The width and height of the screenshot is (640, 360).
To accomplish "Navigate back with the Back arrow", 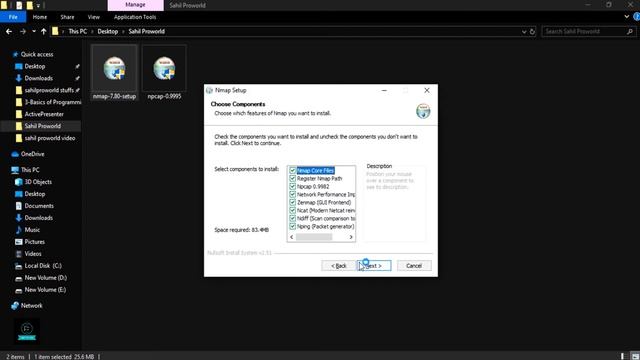I will click(x=9, y=31).
